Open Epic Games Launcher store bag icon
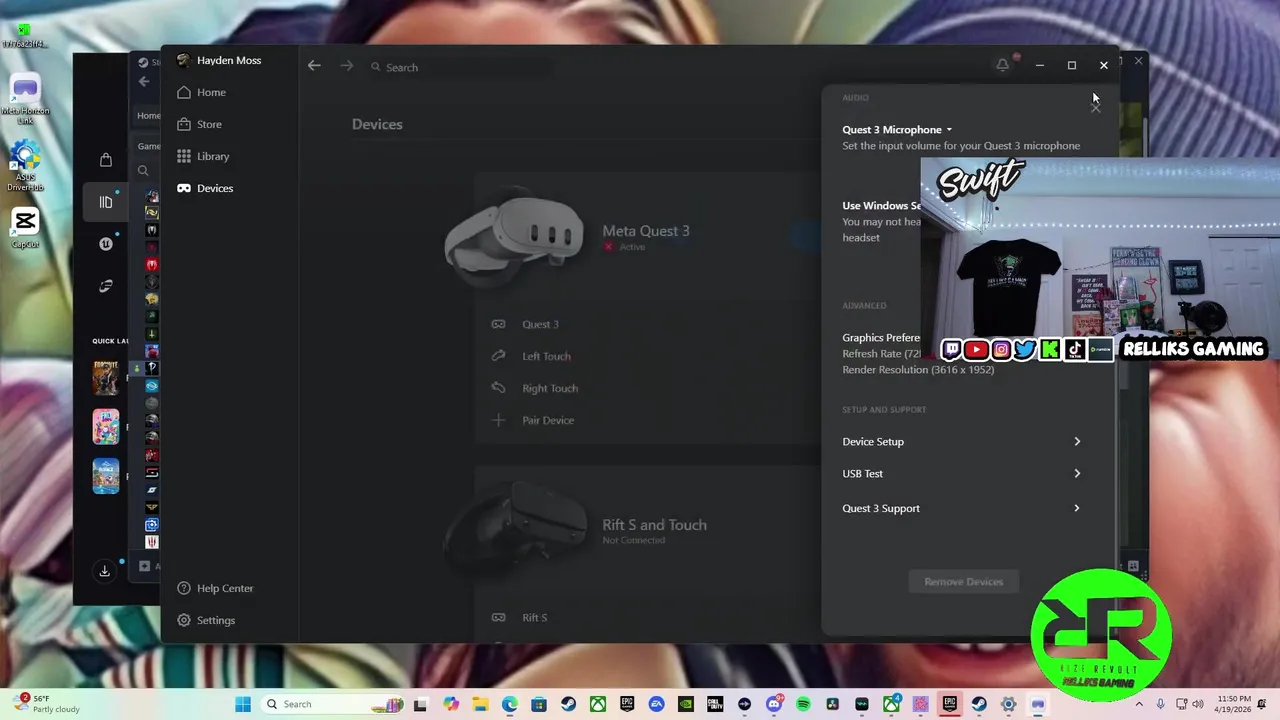This screenshot has width=1280, height=720. 106,160
